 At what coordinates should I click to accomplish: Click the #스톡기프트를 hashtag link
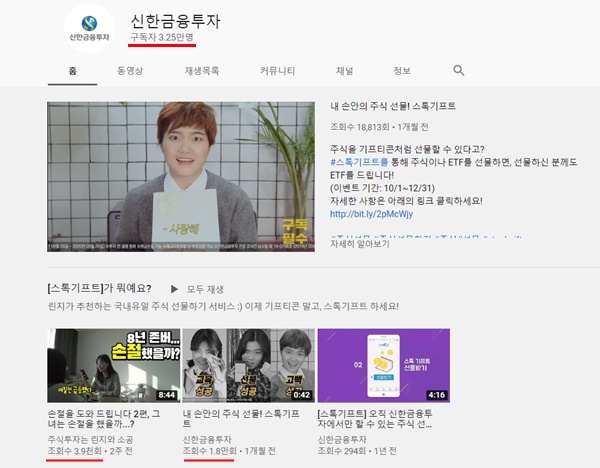tap(359, 162)
